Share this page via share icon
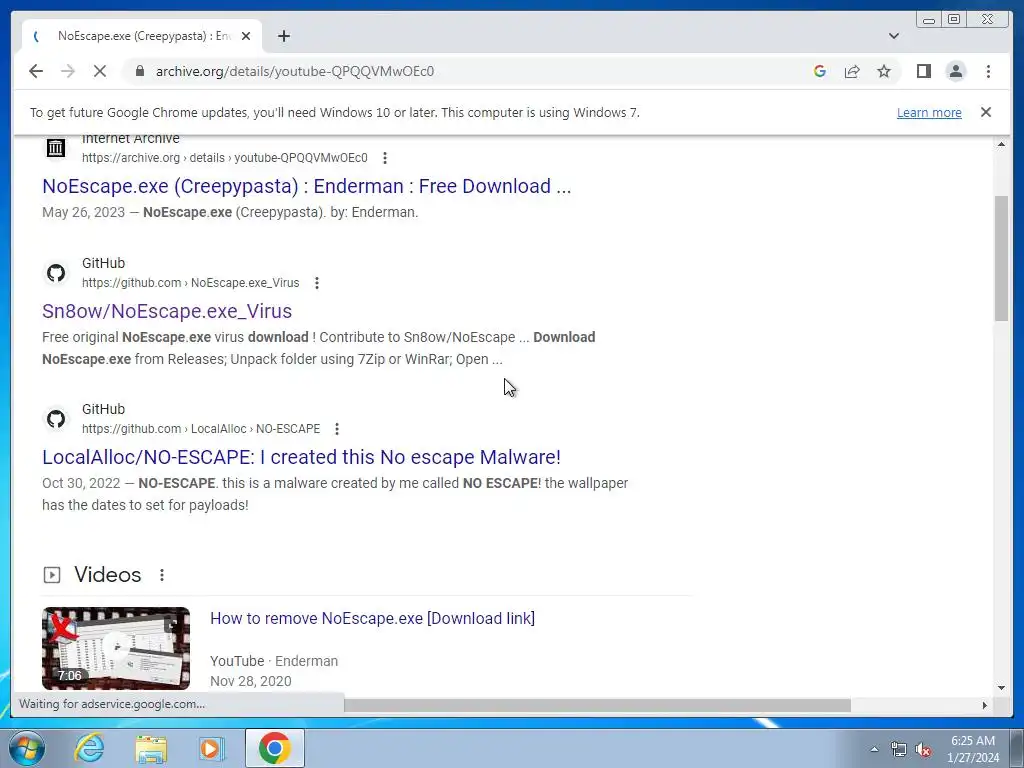Image resolution: width=1024 pixels, height=768 pixels. 852,71
